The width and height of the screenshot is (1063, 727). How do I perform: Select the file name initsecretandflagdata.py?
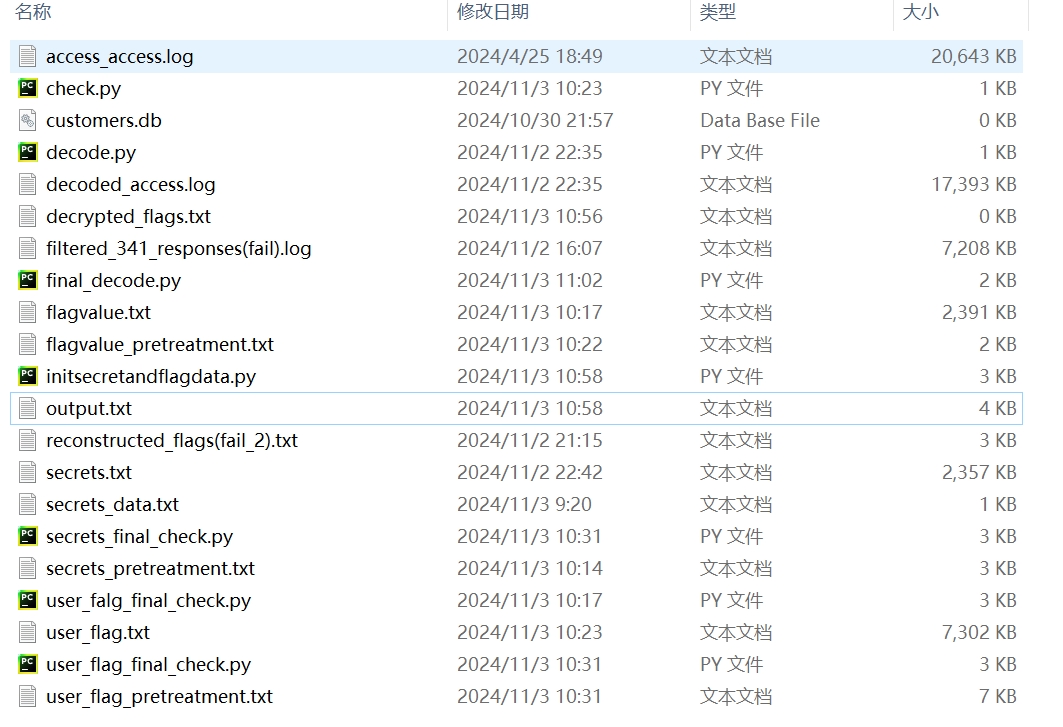point(151,377)
